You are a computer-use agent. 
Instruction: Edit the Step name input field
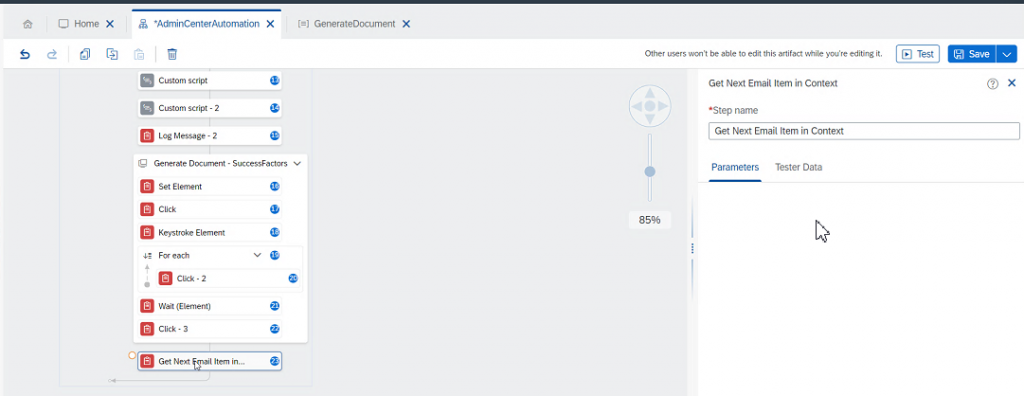point(864,131)
